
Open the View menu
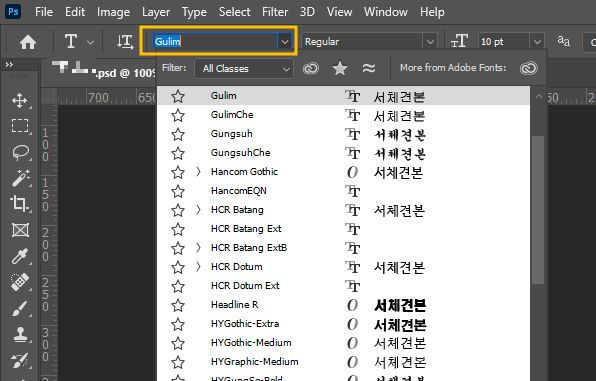point(339,12)
